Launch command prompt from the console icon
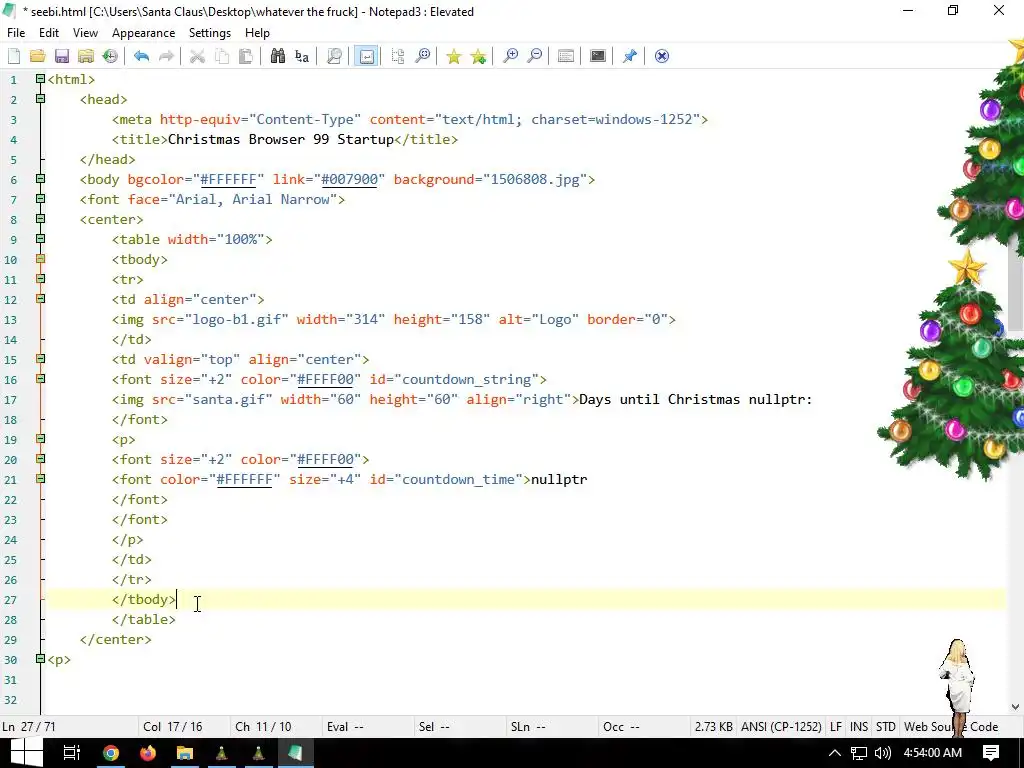The image size is (1024, 768). click(x=598, y=56)
